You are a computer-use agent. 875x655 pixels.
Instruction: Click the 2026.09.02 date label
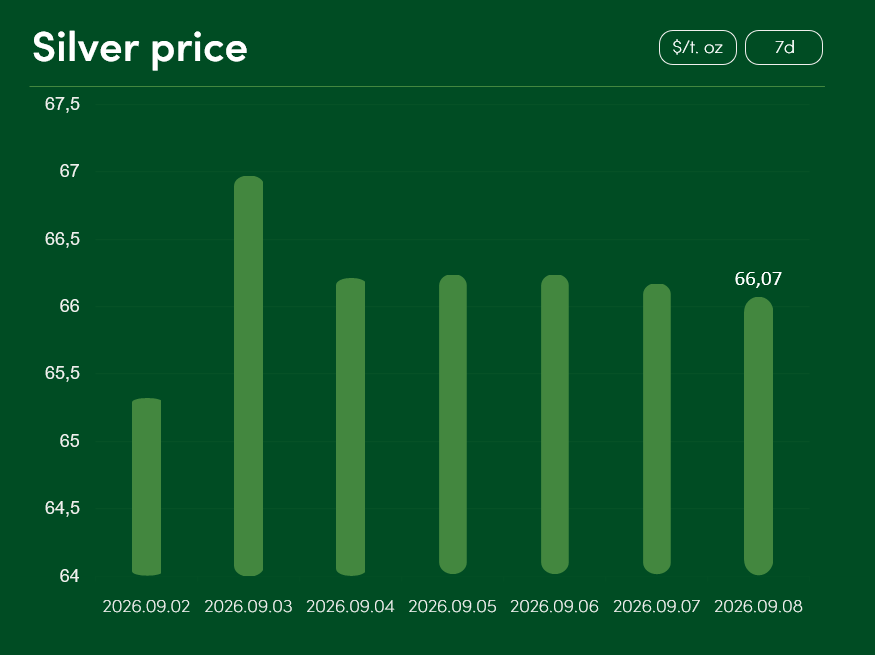point(146,606)
